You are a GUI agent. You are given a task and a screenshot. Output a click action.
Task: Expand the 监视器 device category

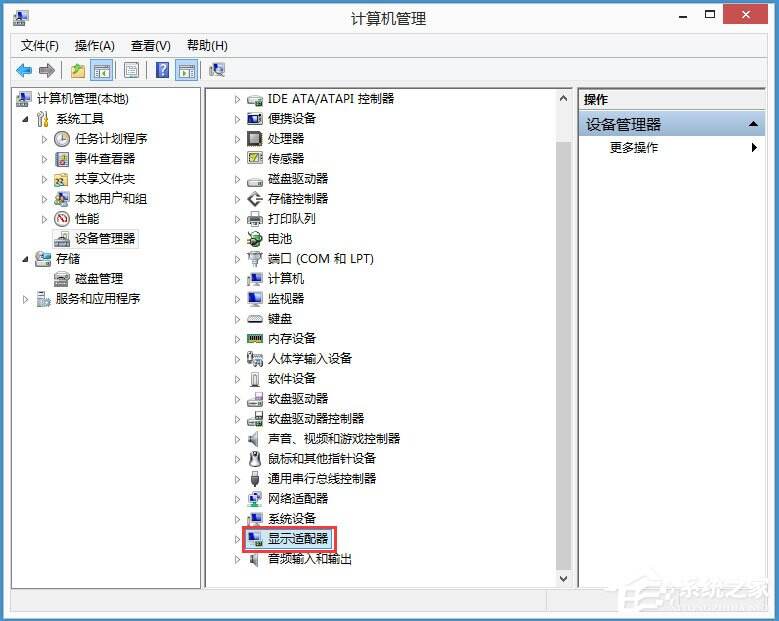point(237,299)
